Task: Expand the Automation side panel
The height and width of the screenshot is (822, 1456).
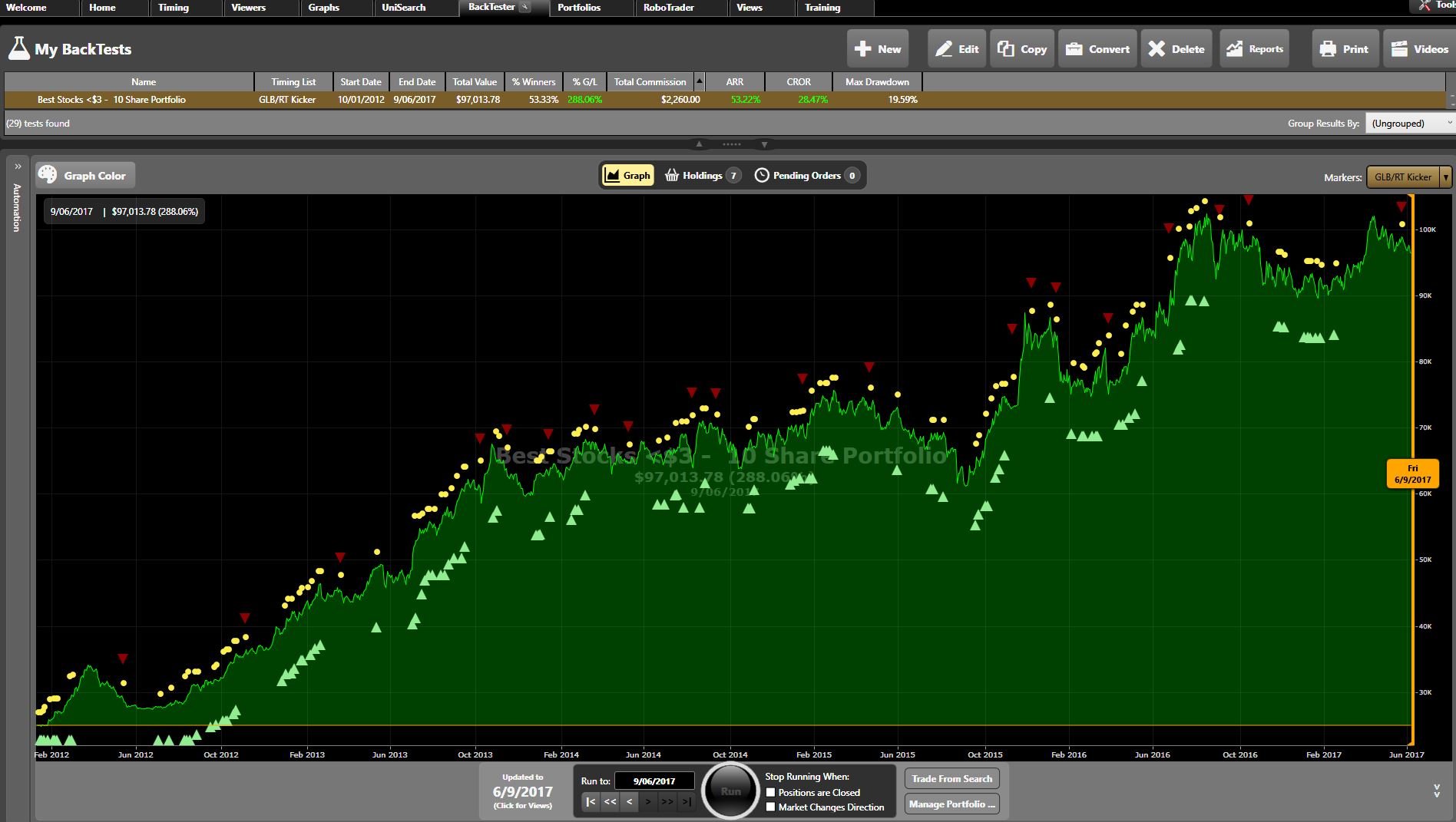Action: click(17, 165)
